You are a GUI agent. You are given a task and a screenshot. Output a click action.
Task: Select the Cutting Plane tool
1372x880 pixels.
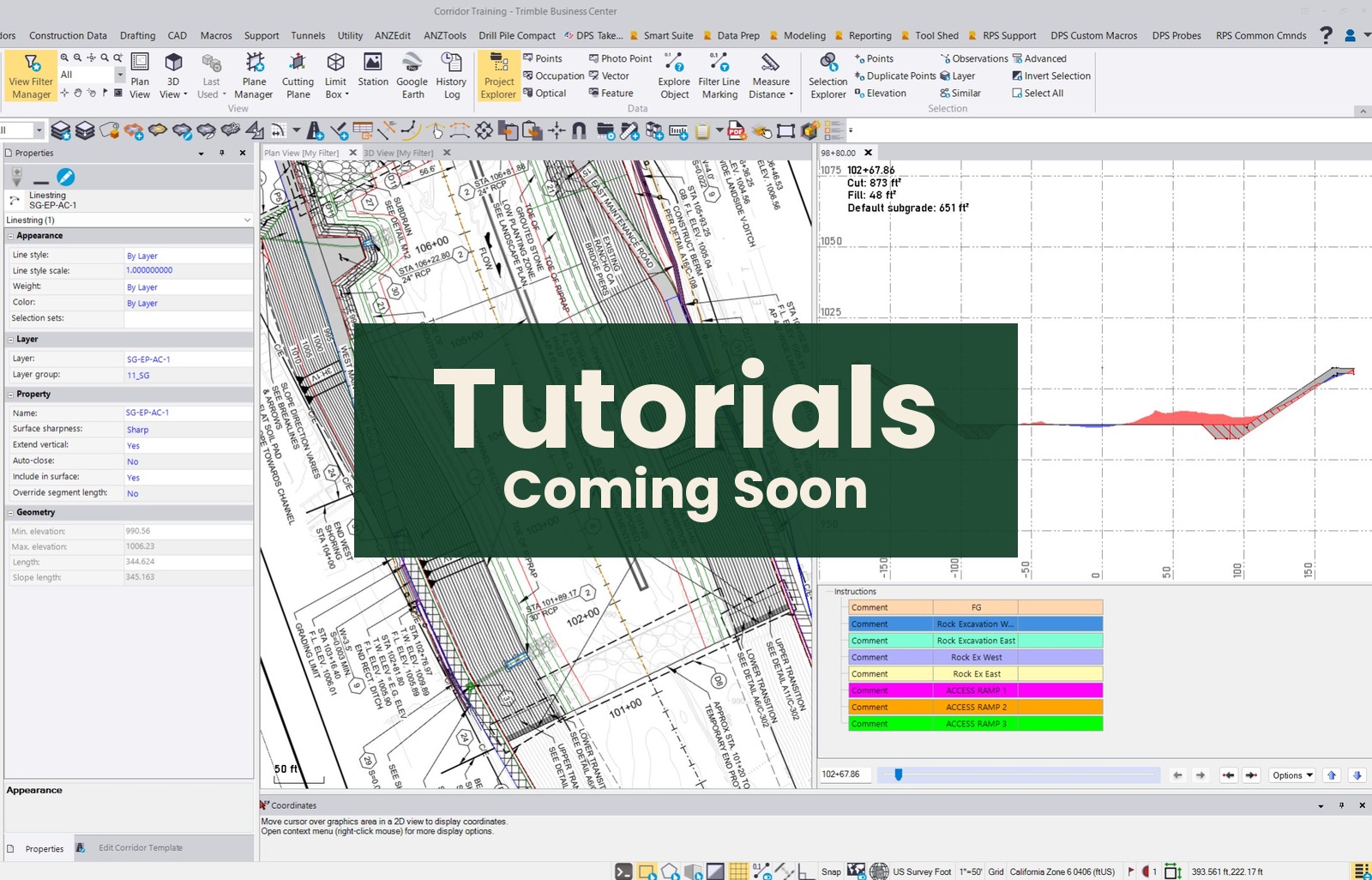click(298, 75)
